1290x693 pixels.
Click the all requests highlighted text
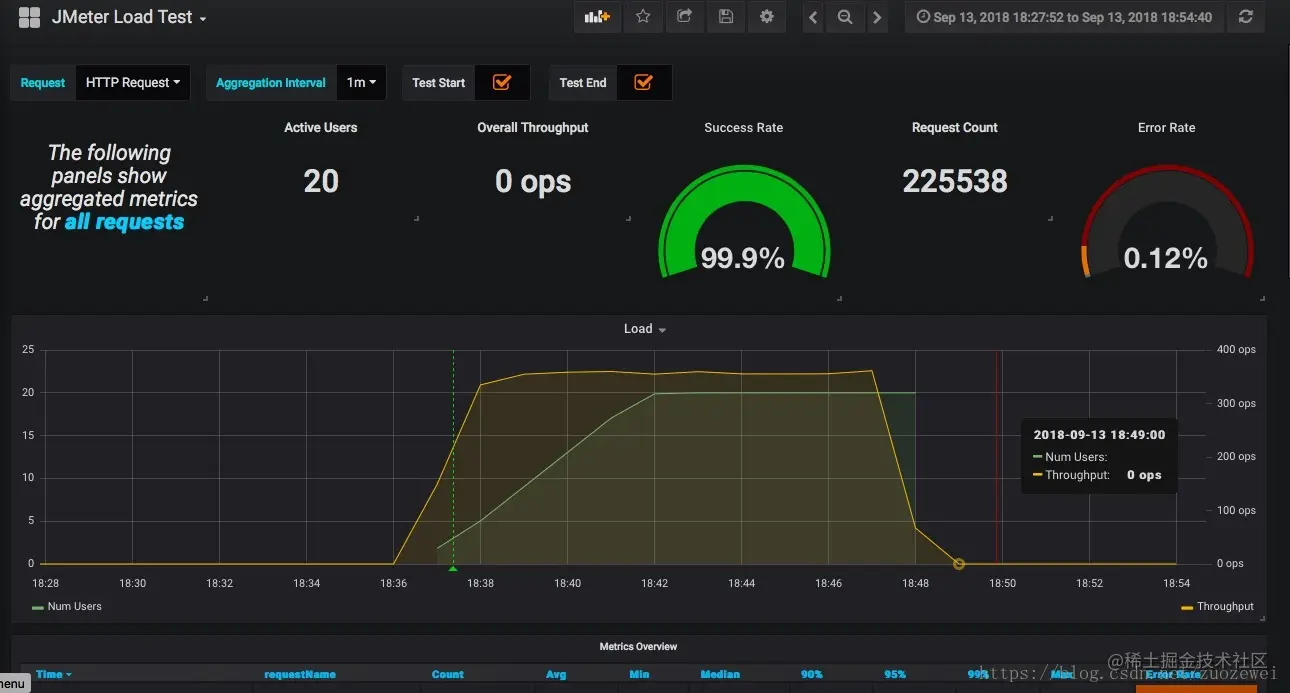124,222
